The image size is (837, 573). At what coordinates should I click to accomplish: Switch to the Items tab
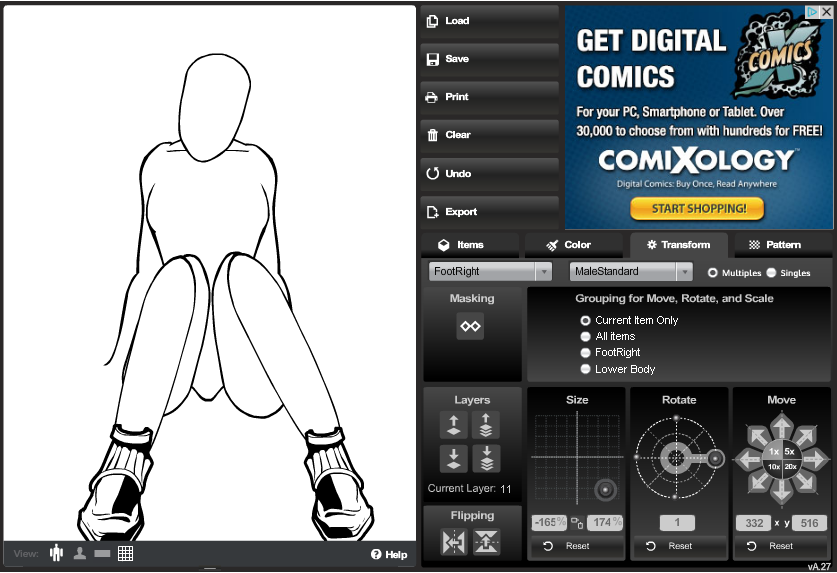pos(469,245)
